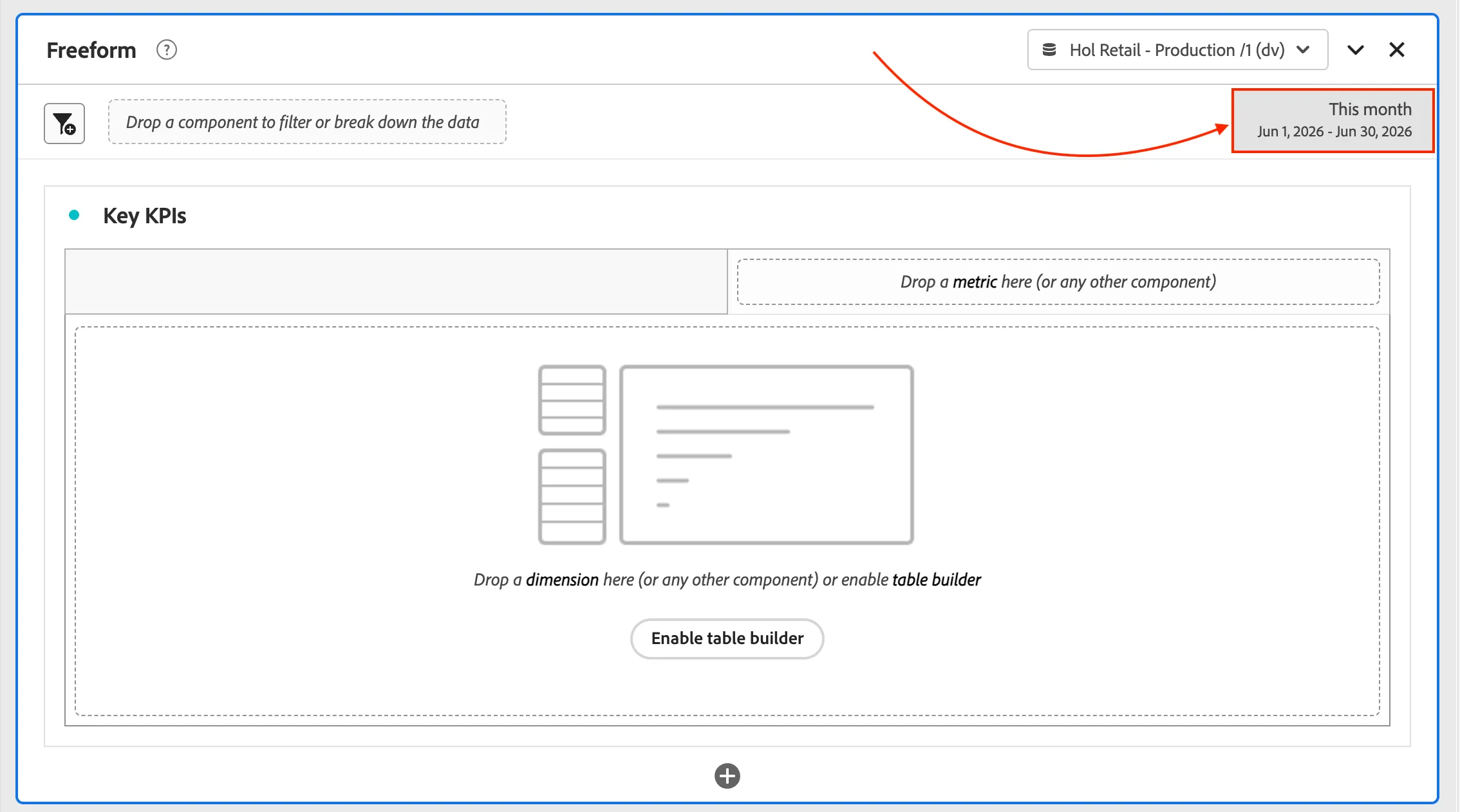Collapse the panel with the chevron arrow
This screenshot has height=812, width=1460.
1356,50
